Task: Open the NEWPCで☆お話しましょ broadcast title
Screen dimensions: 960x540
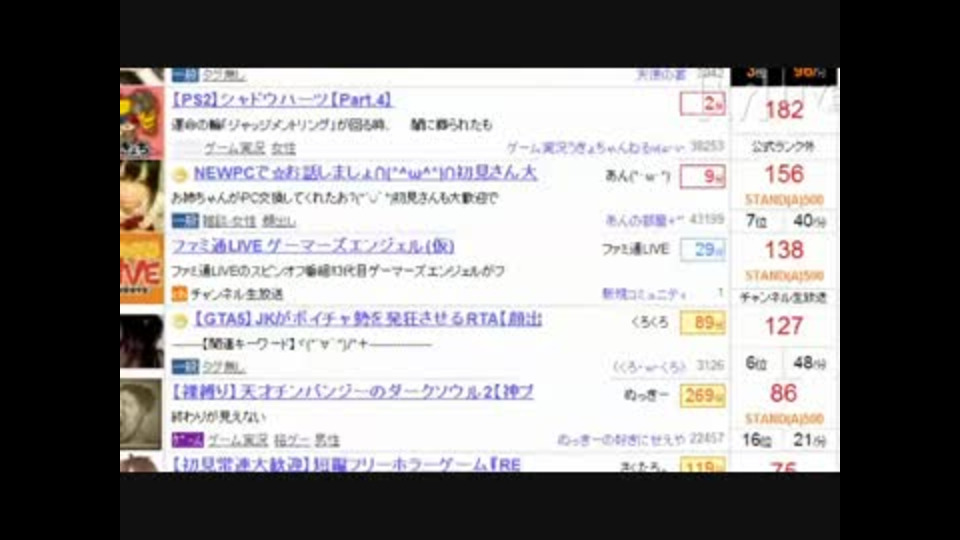Action: pos(366,173)
